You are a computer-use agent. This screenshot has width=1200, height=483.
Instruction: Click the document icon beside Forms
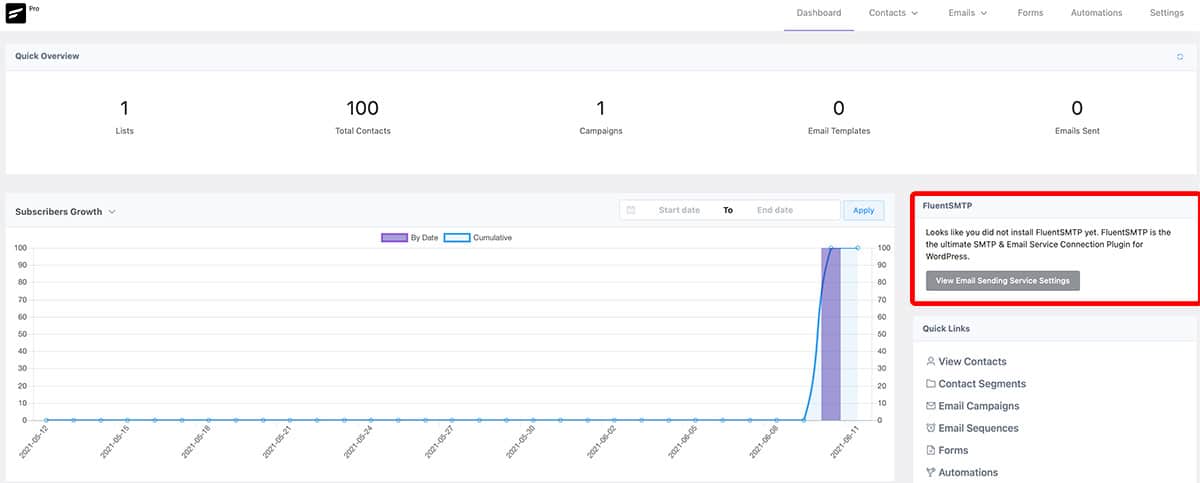(931, 450)
